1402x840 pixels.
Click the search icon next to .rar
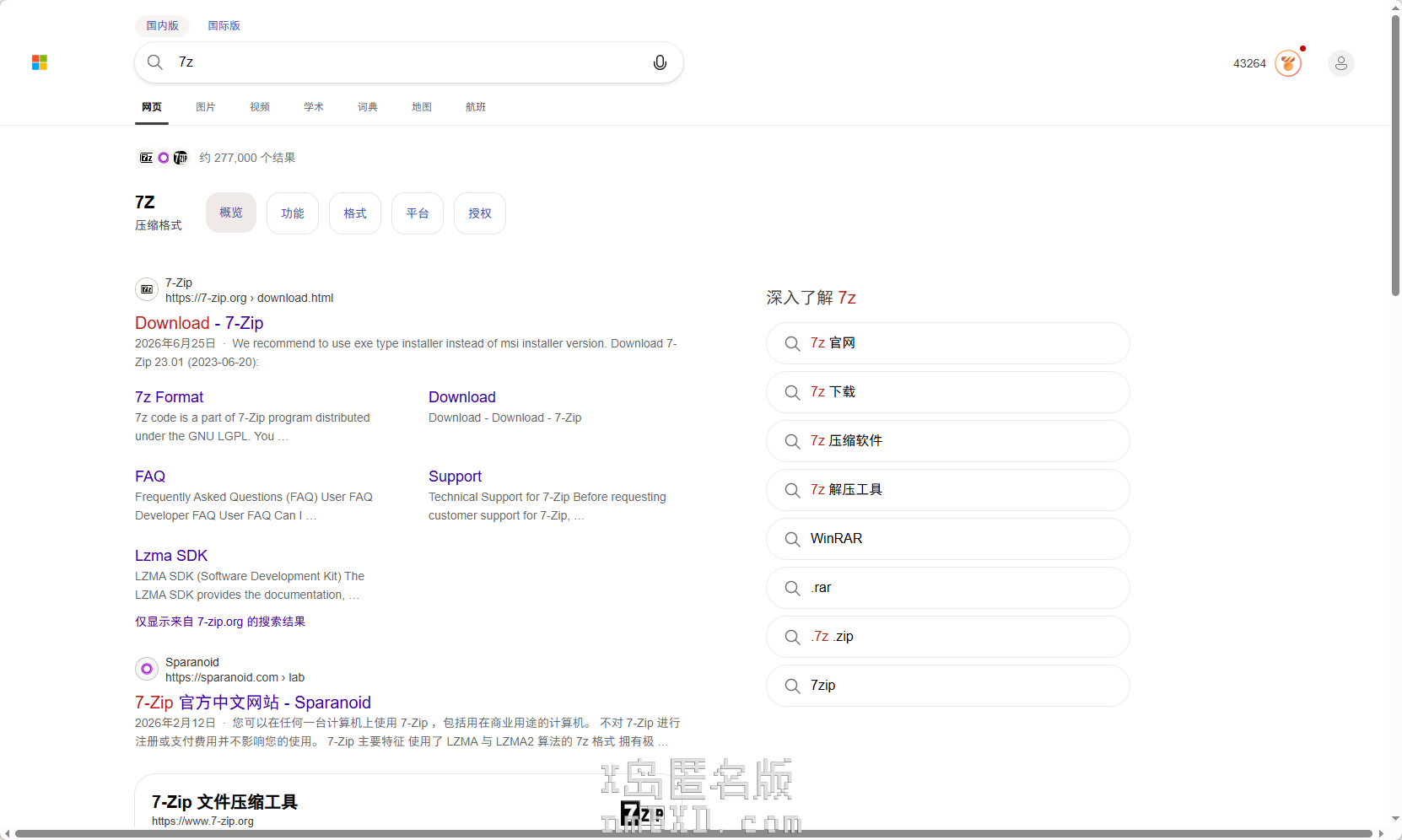[792, 588]
